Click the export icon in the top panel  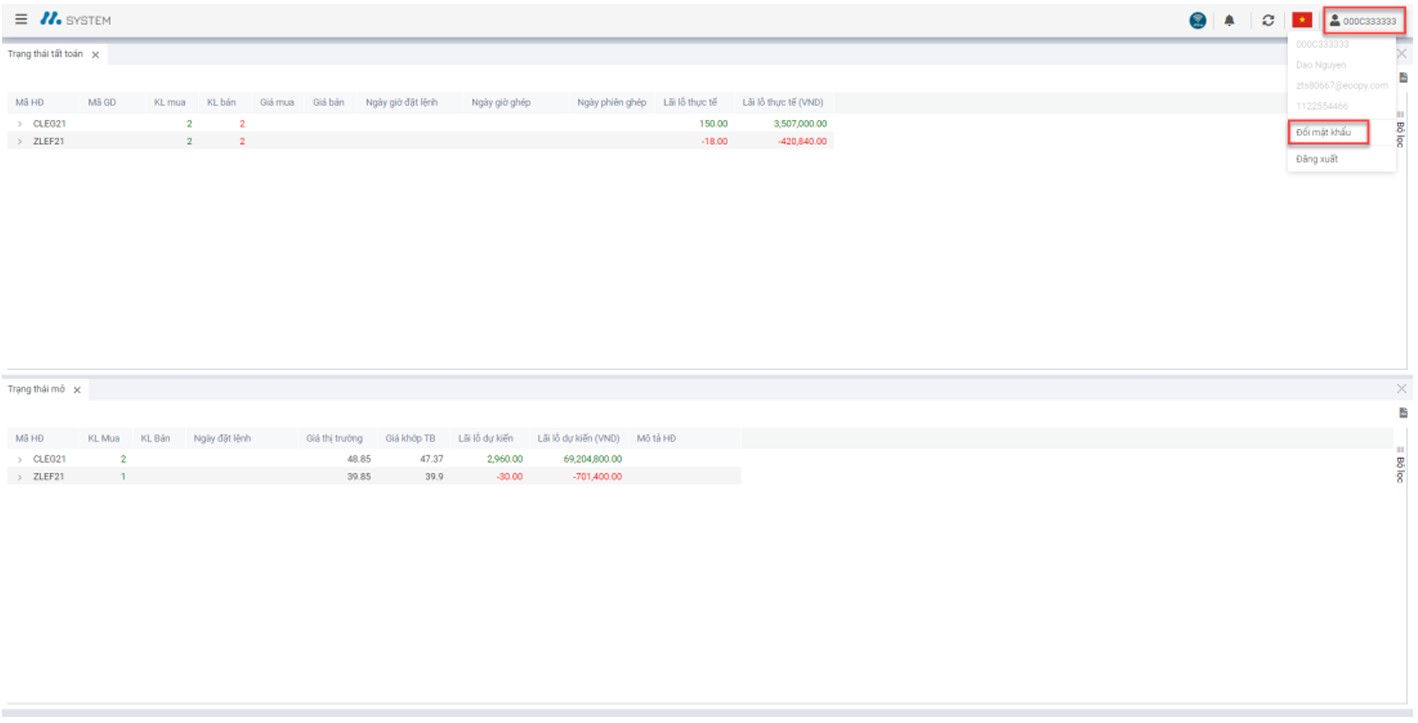(1403, 77)
